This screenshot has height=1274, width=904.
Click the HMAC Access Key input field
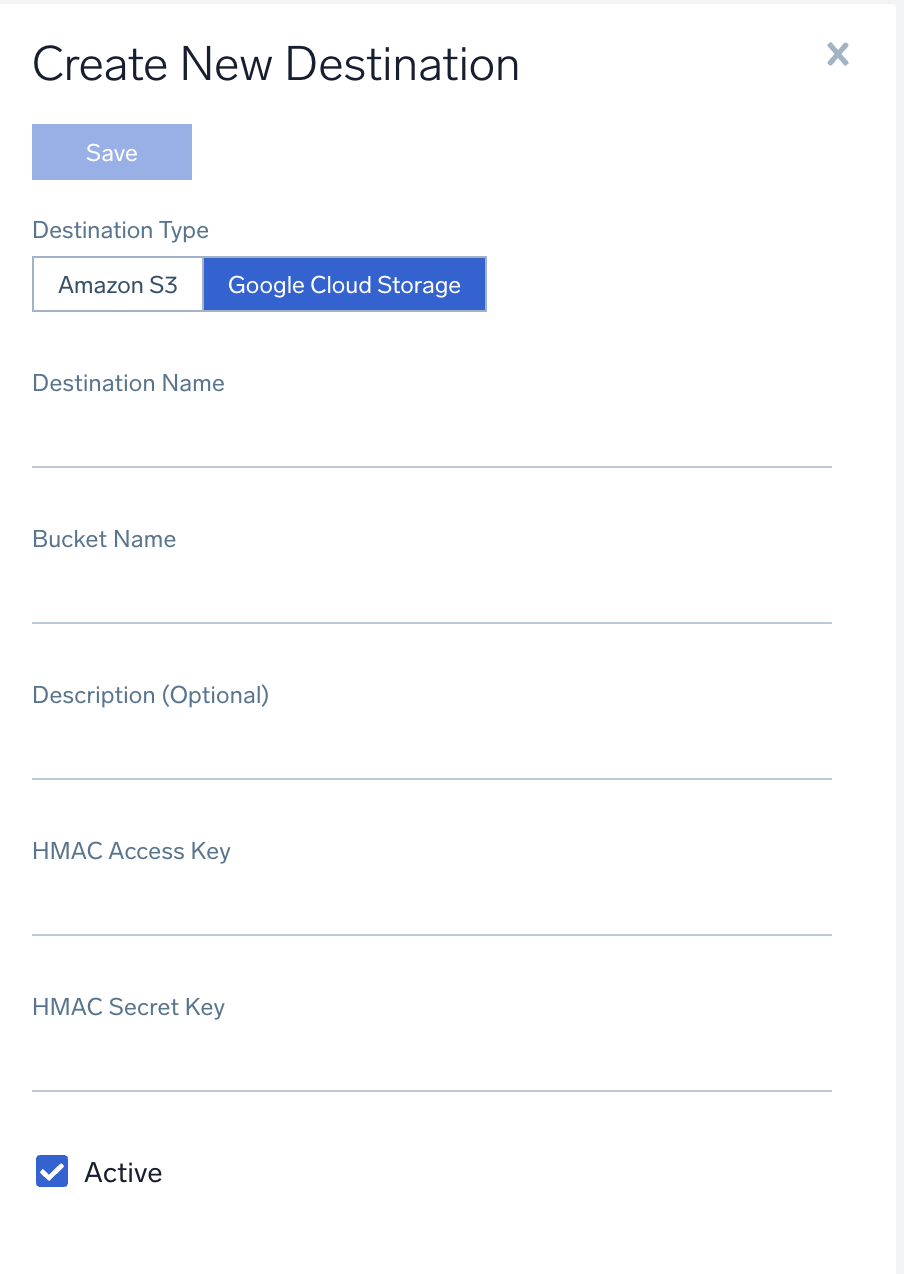[430, 918]
